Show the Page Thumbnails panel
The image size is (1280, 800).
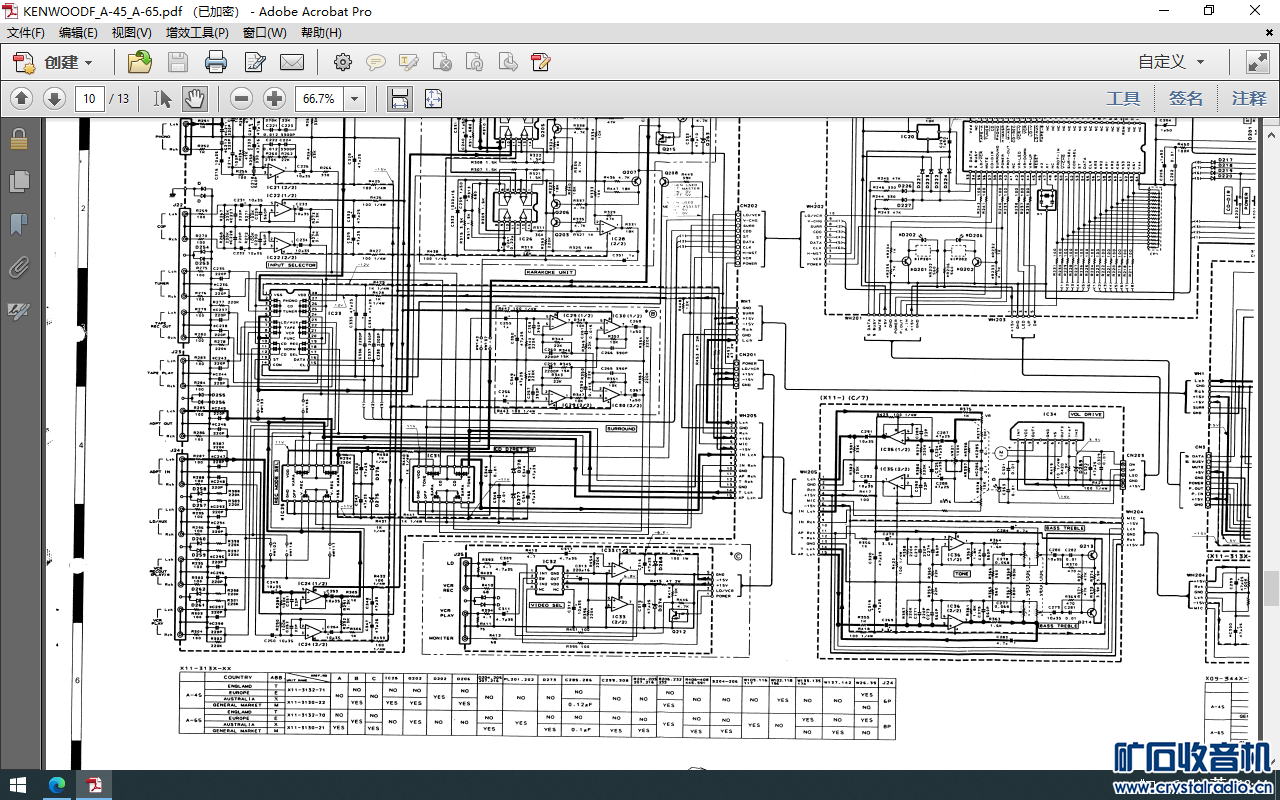pyautogui.click(x=18, y=181)
